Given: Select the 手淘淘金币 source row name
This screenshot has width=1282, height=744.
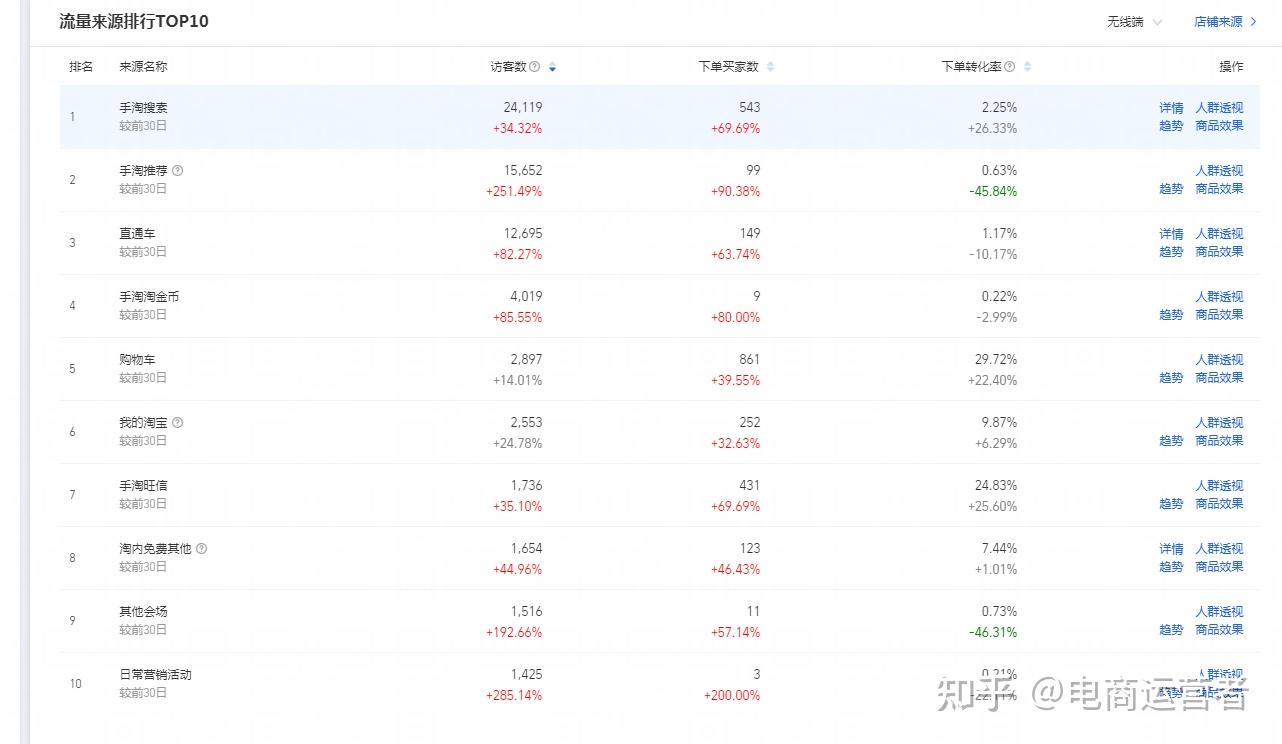Looking at the screenshot, I should tap(149, 297).
